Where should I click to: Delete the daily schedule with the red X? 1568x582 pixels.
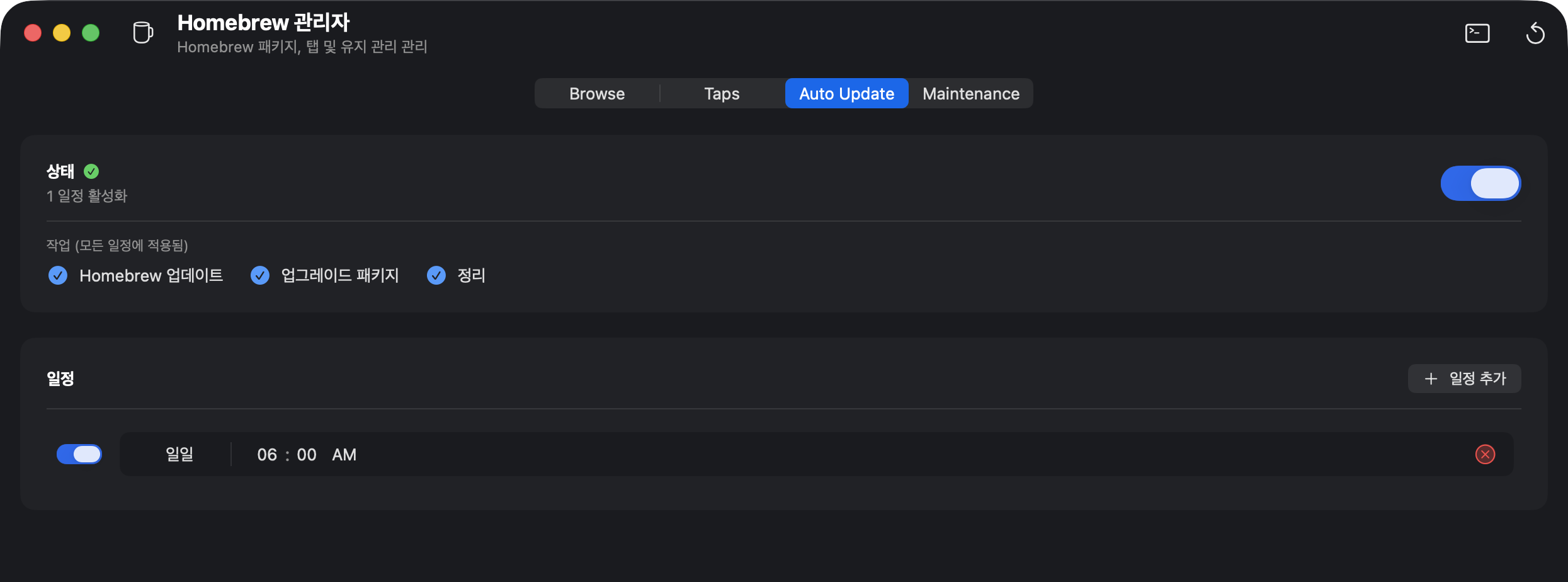point(1485,454)
